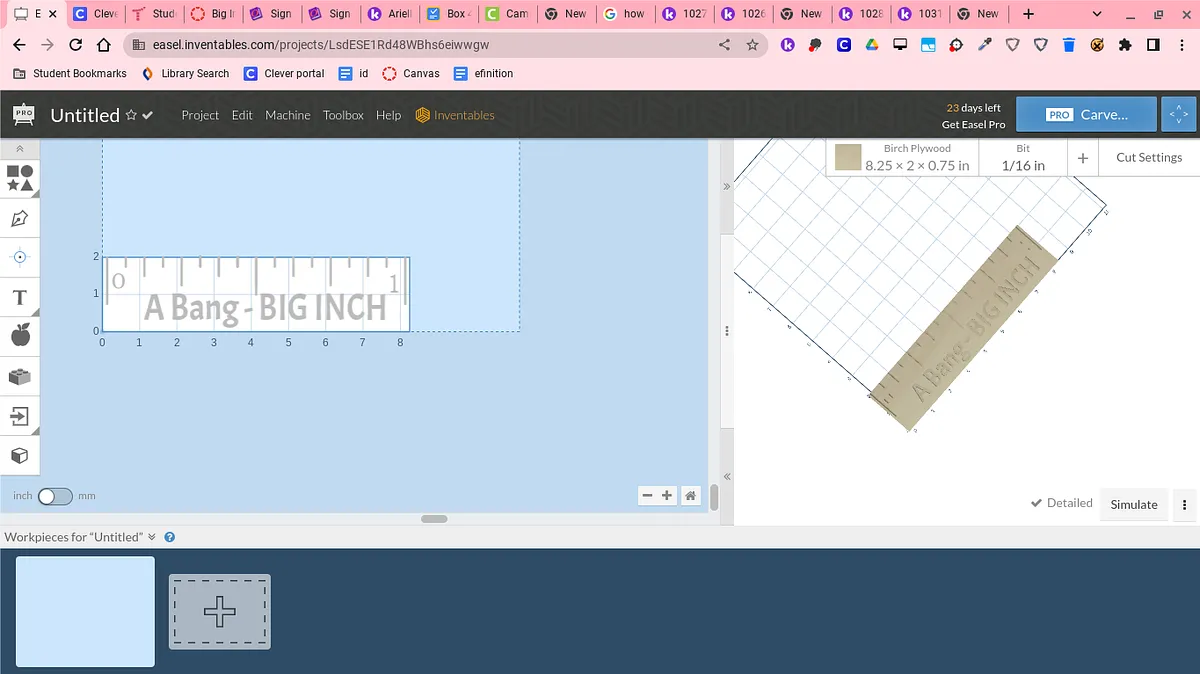The width and height of the screenshot is (1200, 674).
Task: Select the Pen drawing tool
Action: pyautogui.click(x=20, y=218)
